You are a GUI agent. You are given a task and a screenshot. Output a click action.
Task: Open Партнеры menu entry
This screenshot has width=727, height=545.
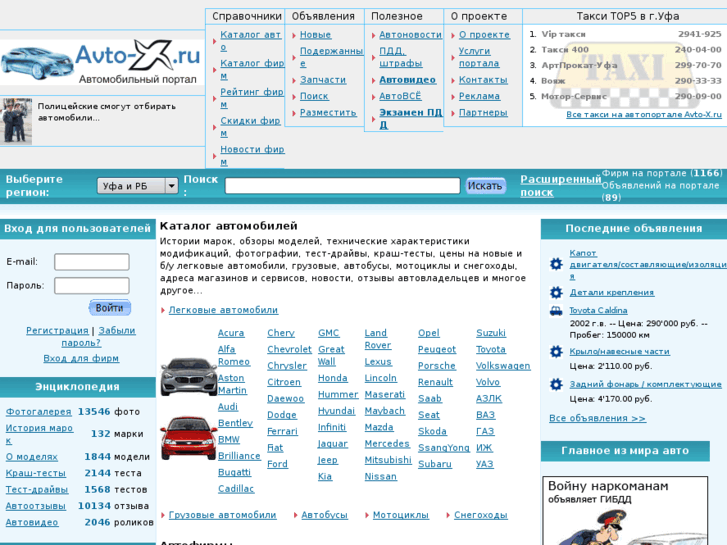483,113
